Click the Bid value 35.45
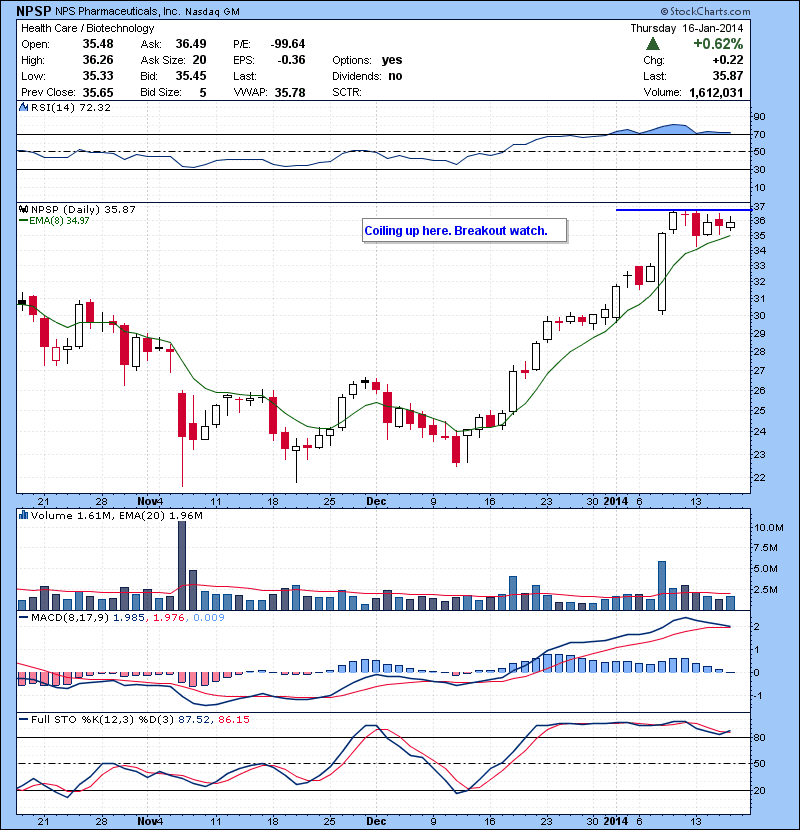Viewport: 800px width, 830px height. click(191, 76)
